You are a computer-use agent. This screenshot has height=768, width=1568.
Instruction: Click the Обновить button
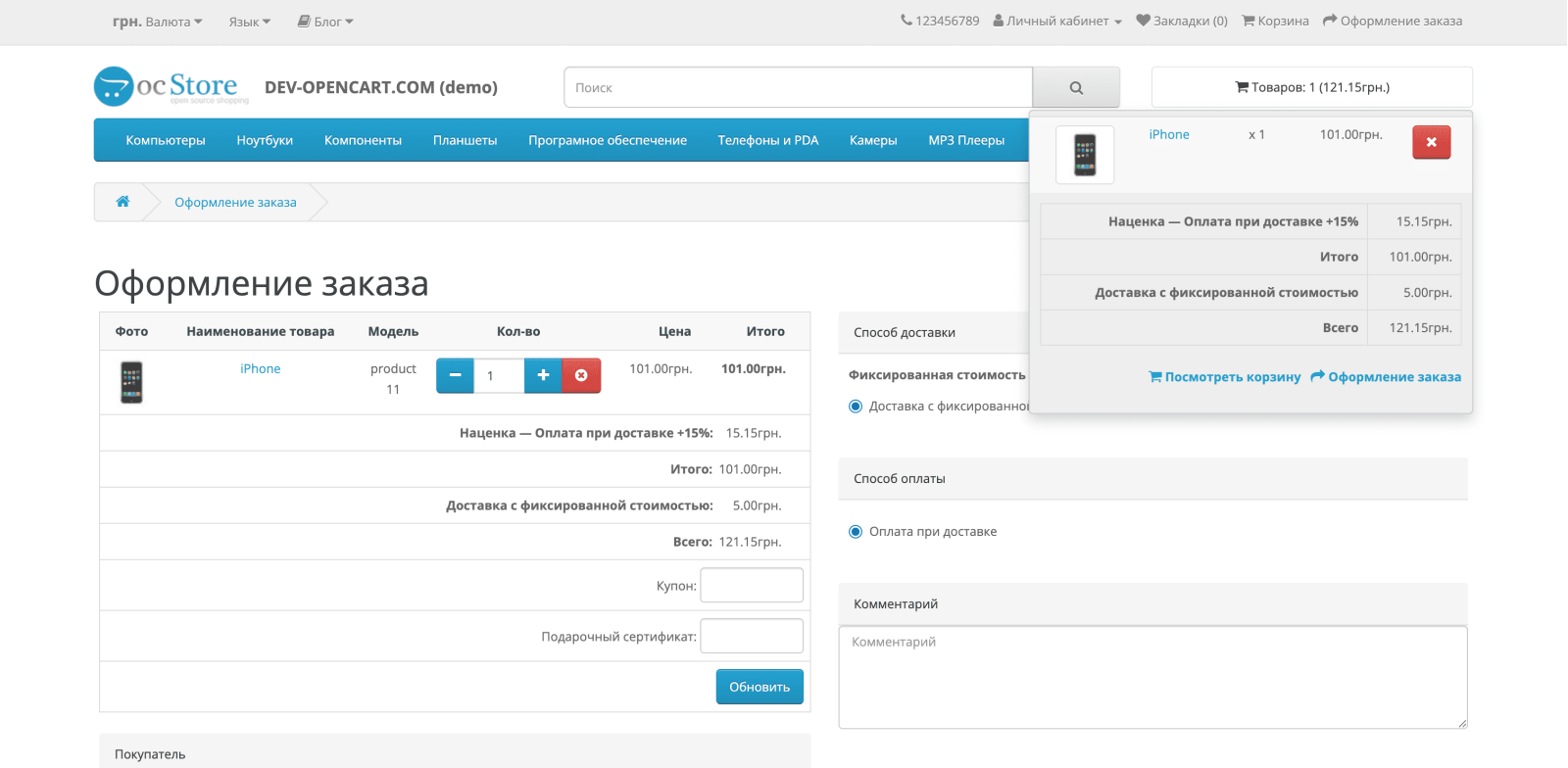(x=759, y=687)
